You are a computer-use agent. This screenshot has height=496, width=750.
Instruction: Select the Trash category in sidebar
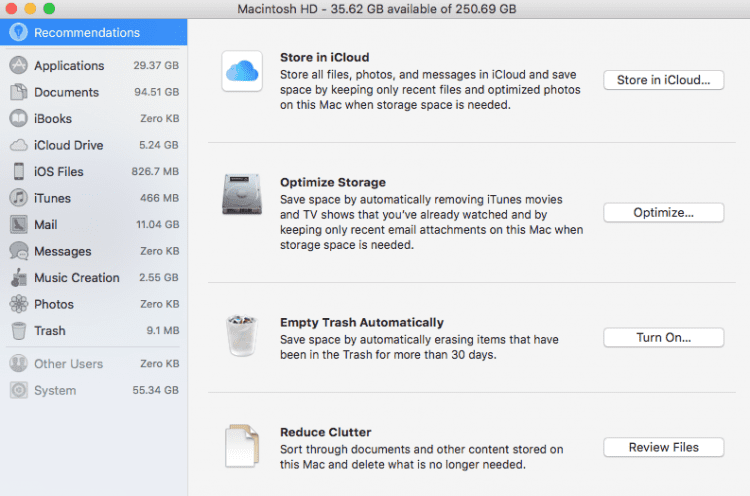(x=94, y=331)
